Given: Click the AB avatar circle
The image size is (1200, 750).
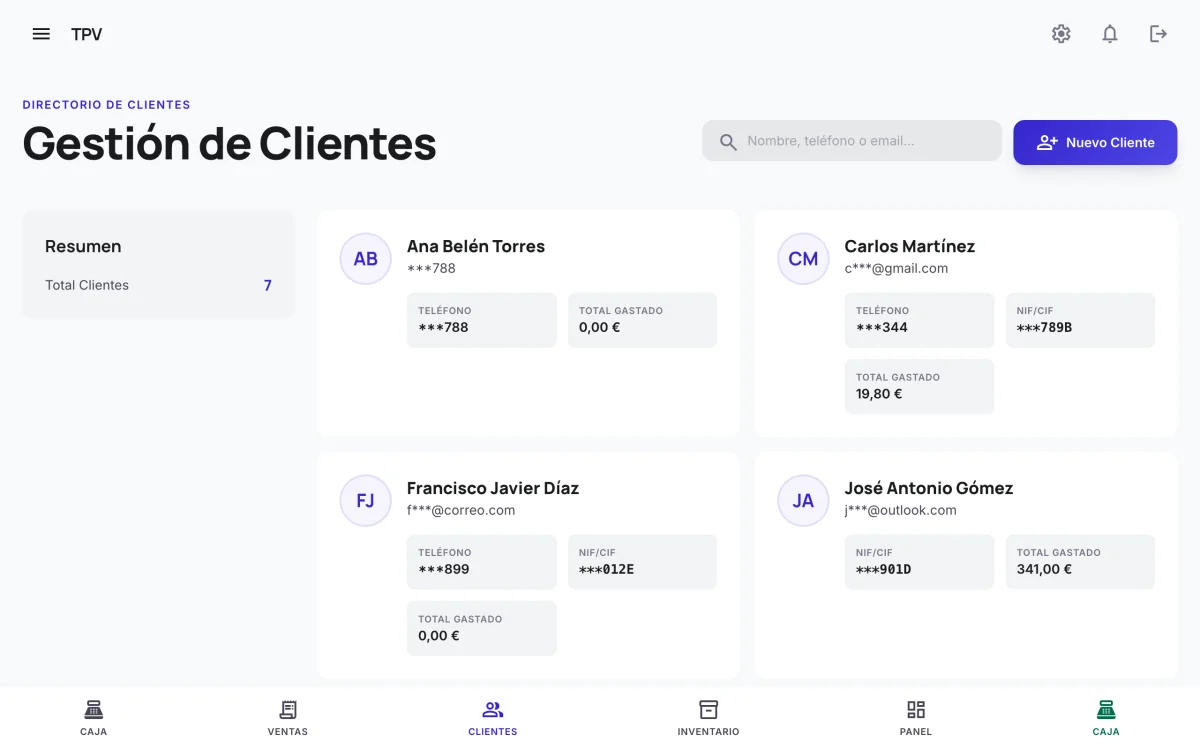Looking at the screenshot, I should pos(365,259).
